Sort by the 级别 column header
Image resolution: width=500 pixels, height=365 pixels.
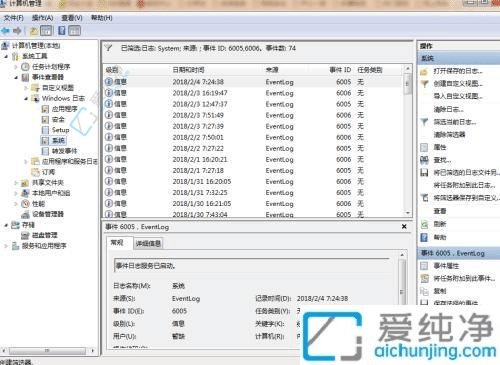[112, 70]
